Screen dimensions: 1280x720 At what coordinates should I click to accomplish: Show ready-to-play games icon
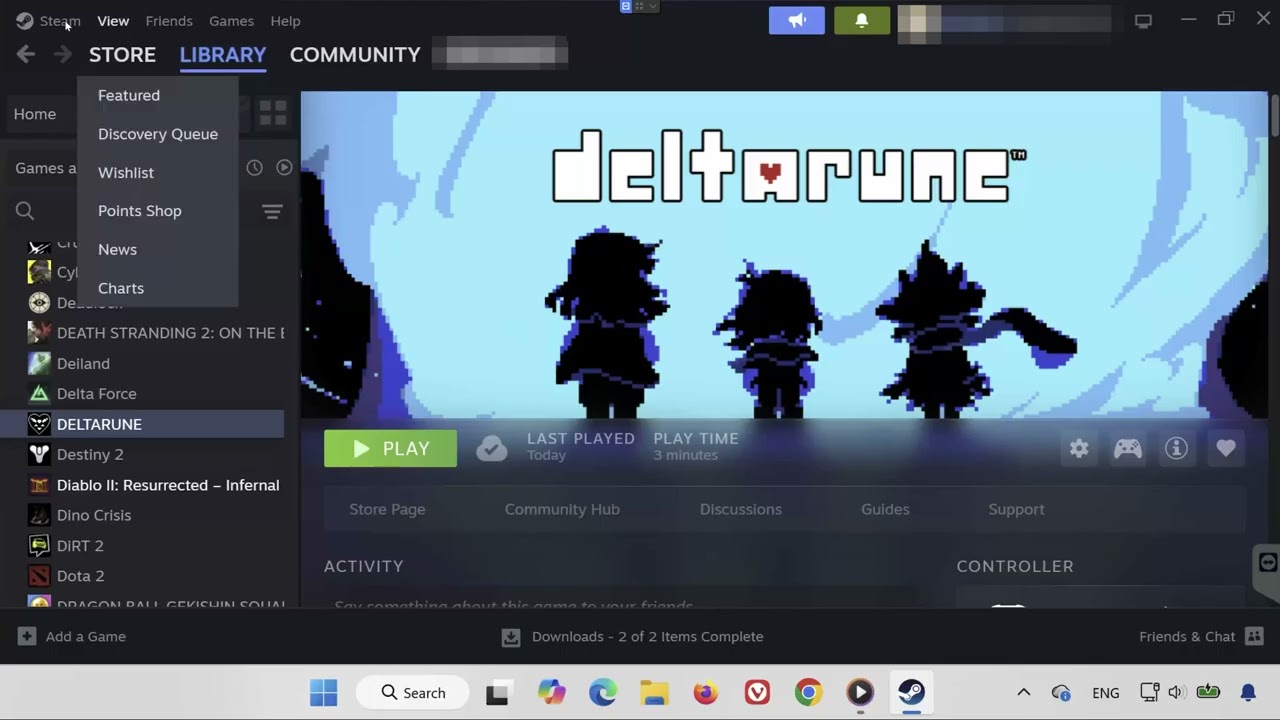[284, 168]
